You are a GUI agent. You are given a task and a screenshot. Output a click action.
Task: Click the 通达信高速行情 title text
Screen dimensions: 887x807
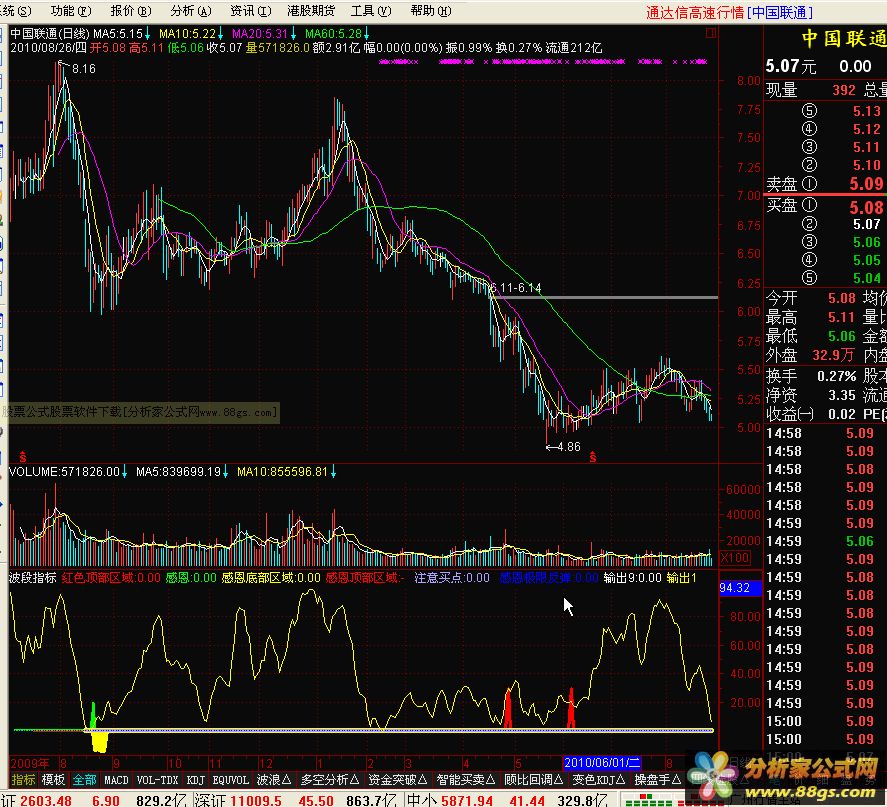click(x=695, y=12)
